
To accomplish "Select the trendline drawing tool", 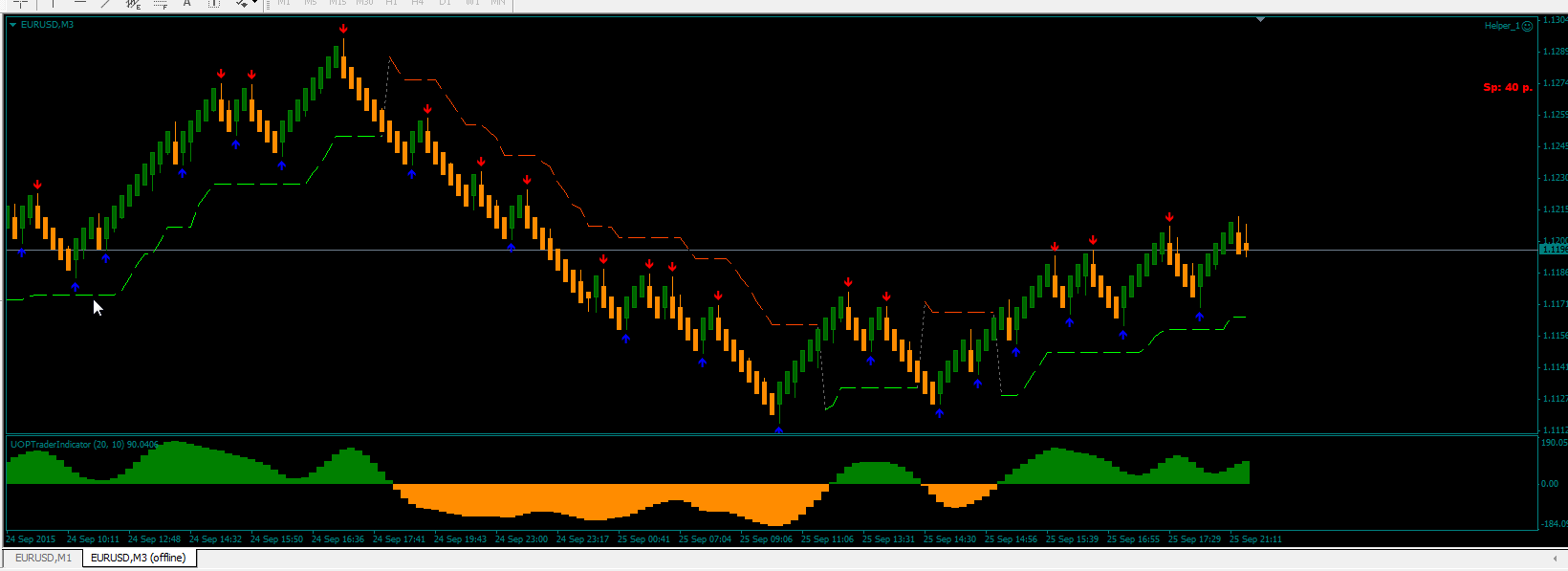I will click(x=106, y=4).
